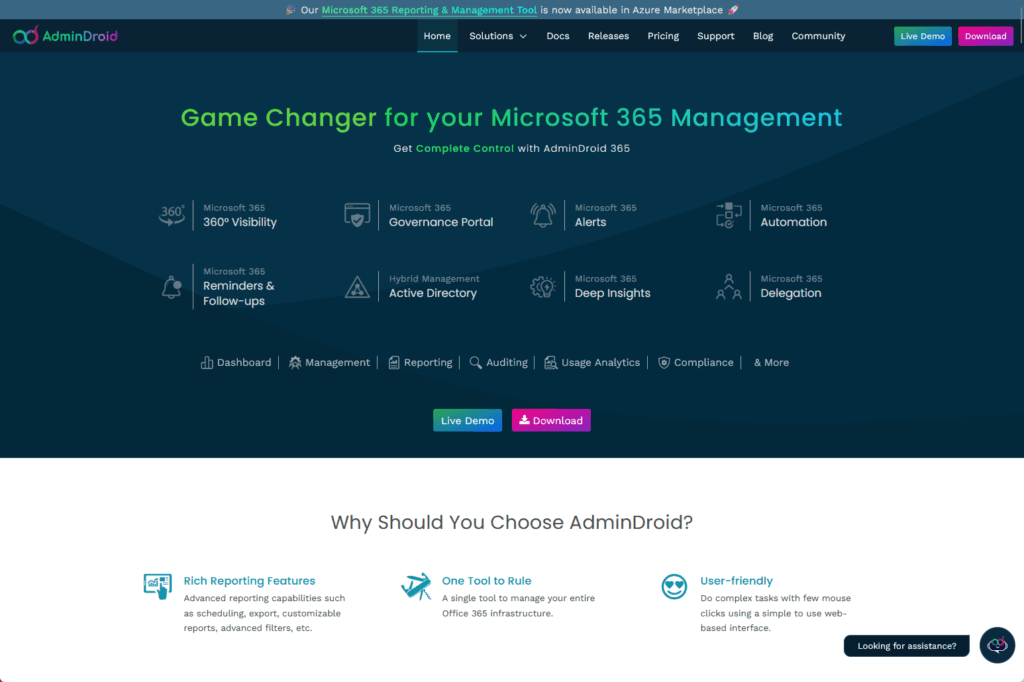1024x682 pixels.
Task: Open the Releases nav item
Action: click(608, 36)
